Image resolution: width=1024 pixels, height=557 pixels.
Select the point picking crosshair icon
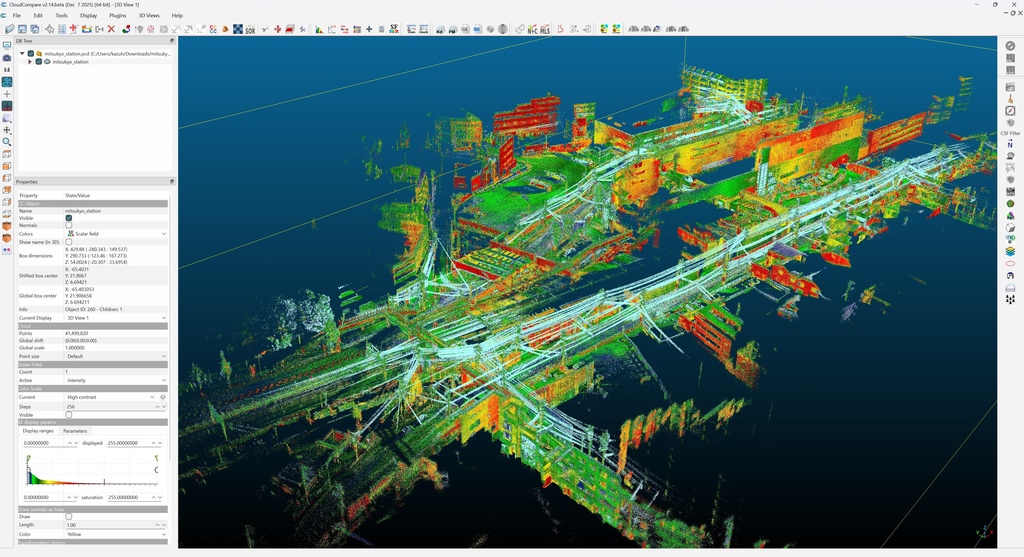(x=49, y=29)
